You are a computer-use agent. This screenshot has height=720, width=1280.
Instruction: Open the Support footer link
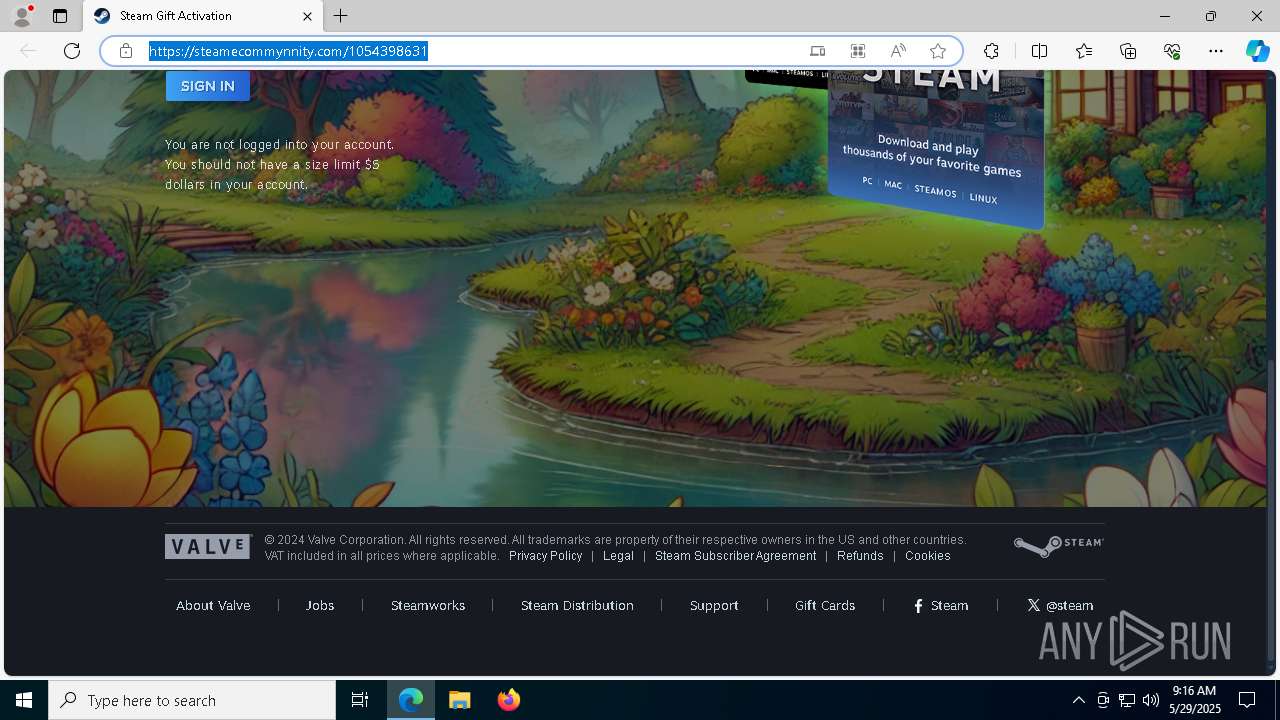pyautogui.click(x=714, y=605)
